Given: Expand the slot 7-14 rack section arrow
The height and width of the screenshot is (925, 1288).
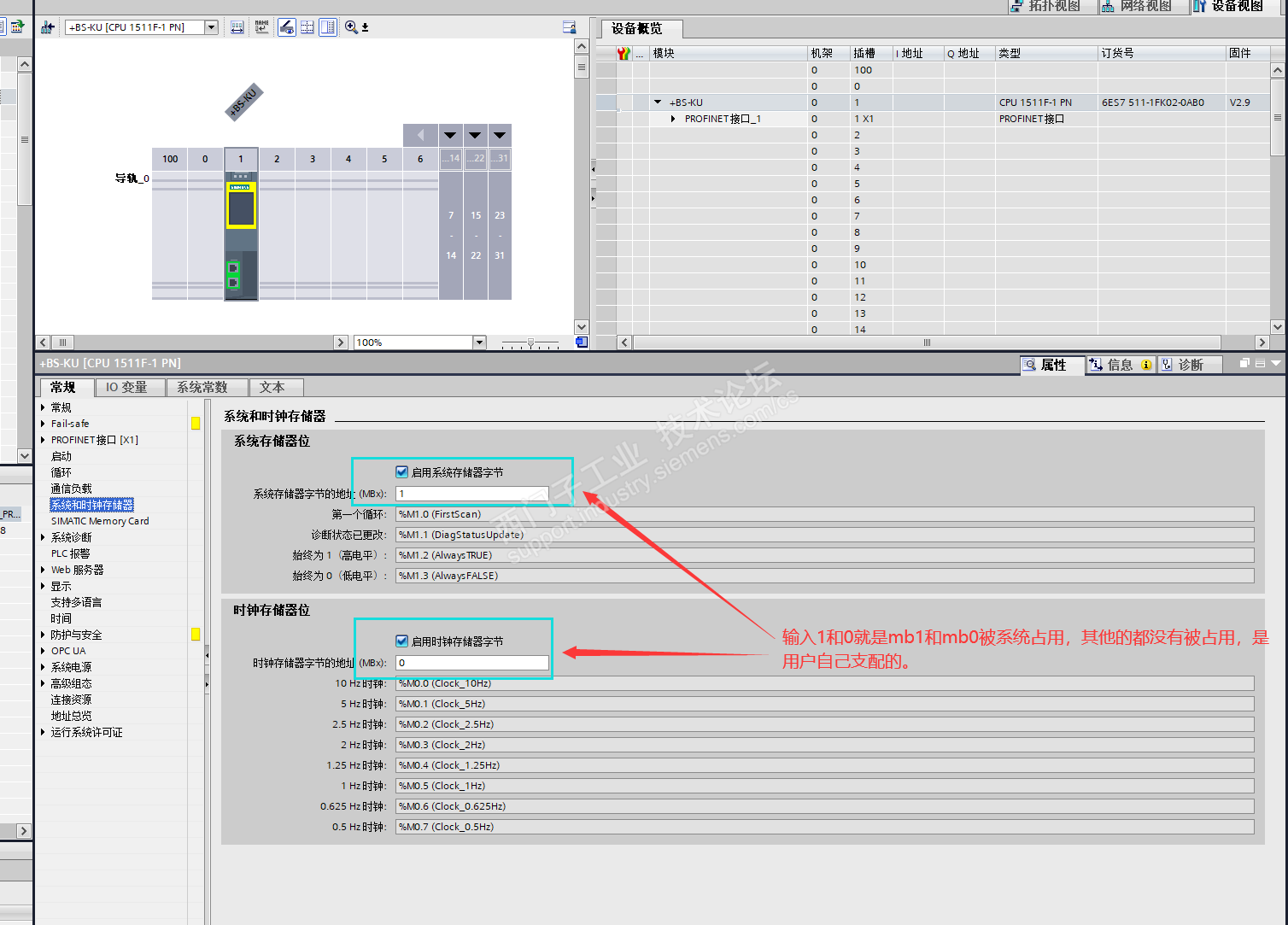Looking at the screenshot, I should coord(450,135).
